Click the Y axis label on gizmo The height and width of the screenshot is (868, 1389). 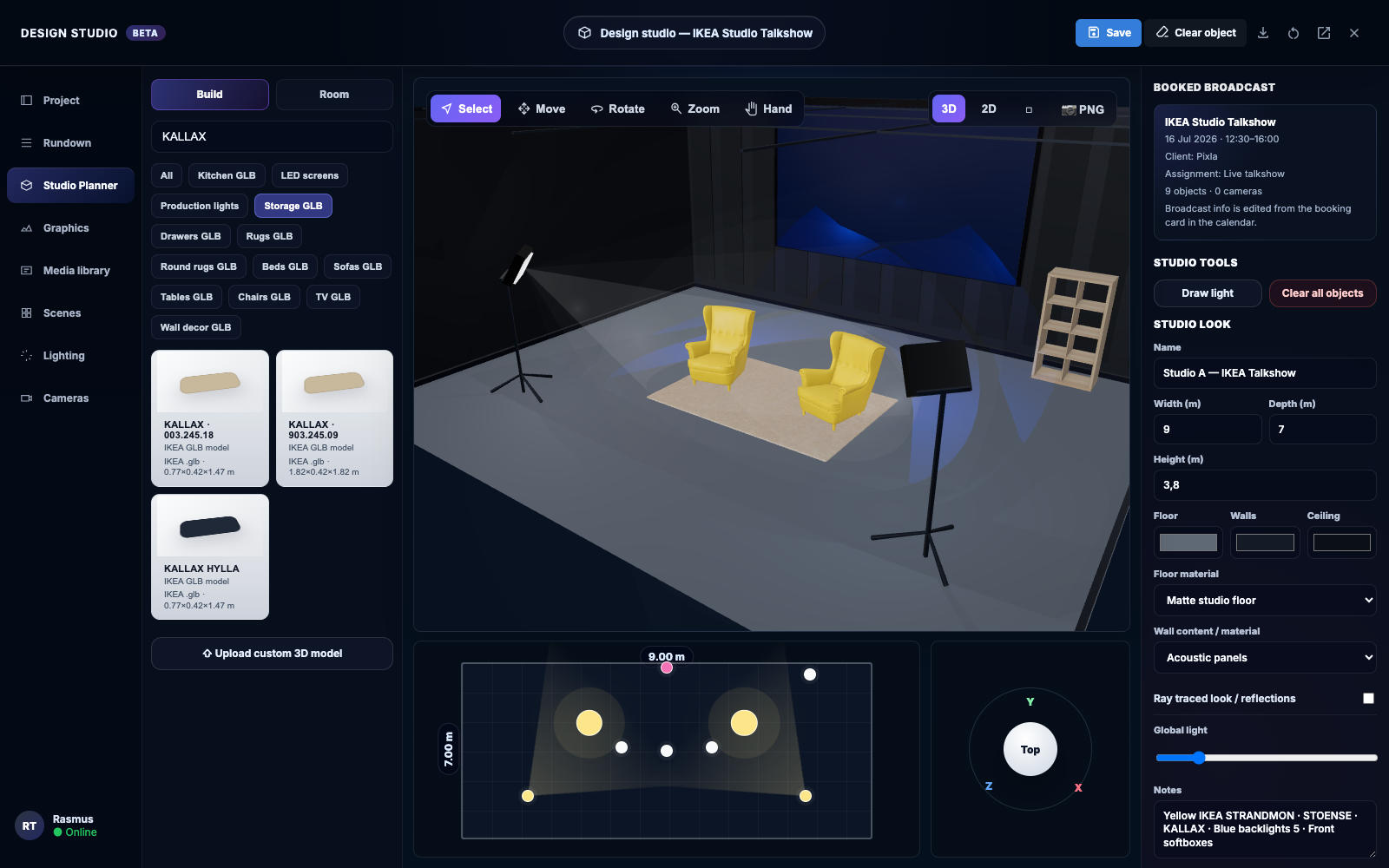click(1030, 702)
